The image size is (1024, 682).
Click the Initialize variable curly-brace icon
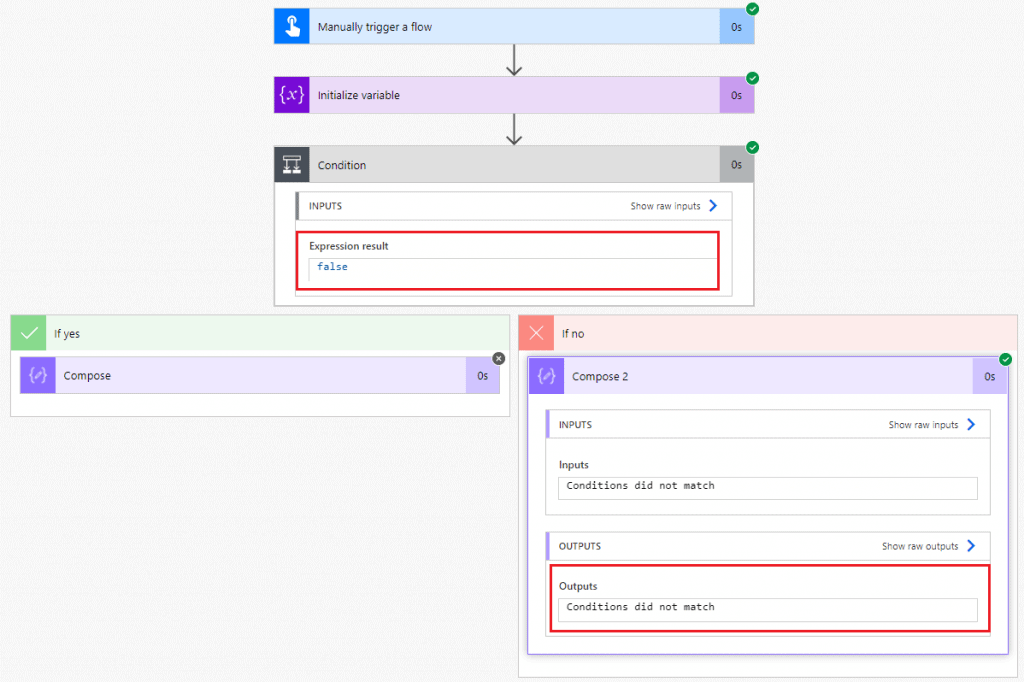[x=291, y=95]
